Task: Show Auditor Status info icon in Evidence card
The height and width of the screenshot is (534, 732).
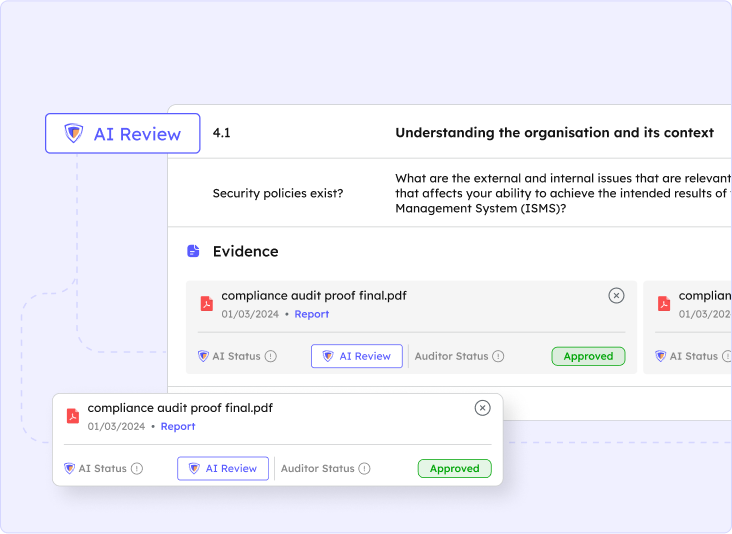Action: (498, 356)
